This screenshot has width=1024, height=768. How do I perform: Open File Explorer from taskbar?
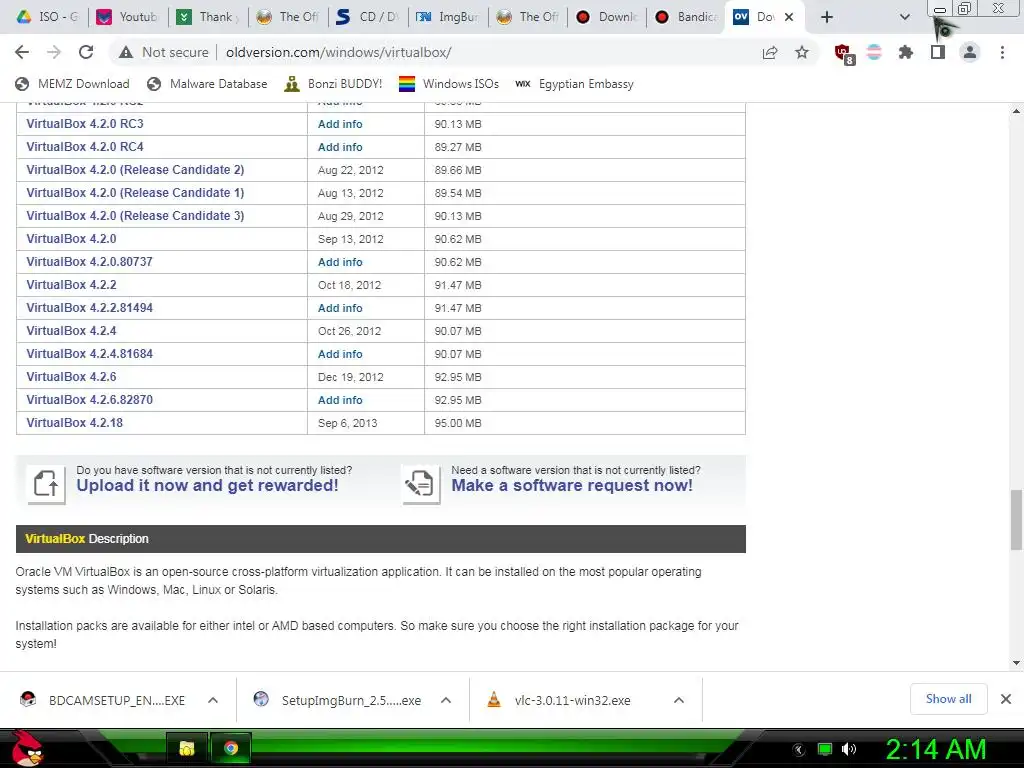(187, 748)
